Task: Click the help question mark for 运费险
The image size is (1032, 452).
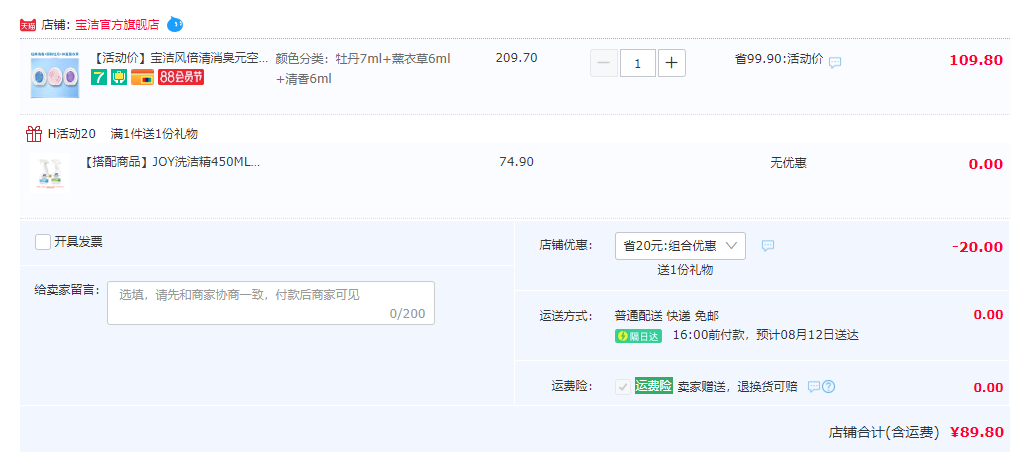Action: pos(829,386)
